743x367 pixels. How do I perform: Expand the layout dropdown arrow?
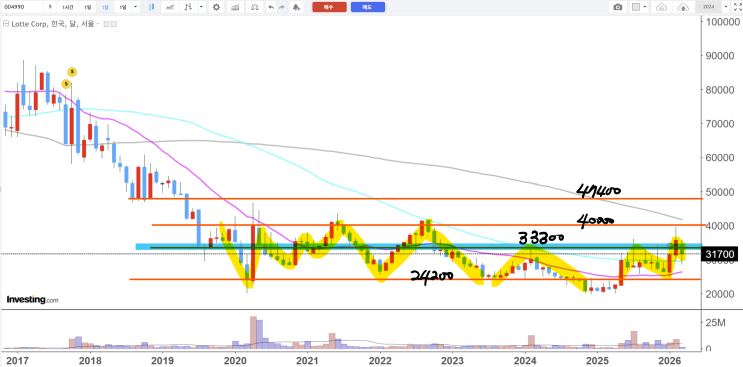[646, 7]
